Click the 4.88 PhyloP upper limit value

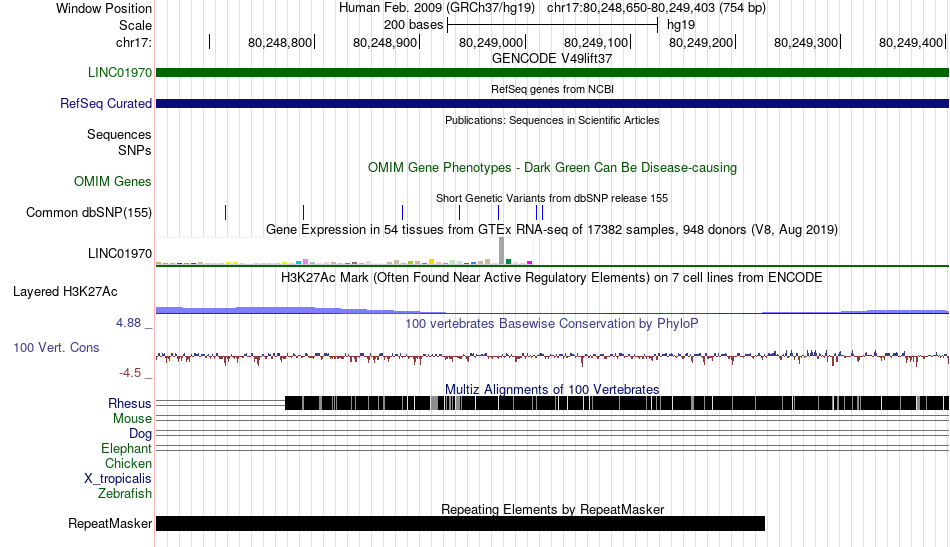click(128, 323)
